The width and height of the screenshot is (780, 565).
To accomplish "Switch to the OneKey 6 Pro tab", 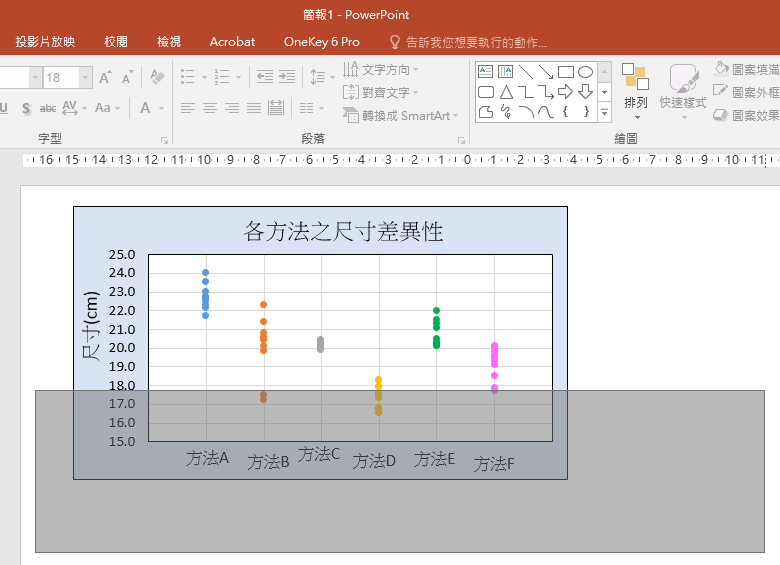I will point(321,42).
